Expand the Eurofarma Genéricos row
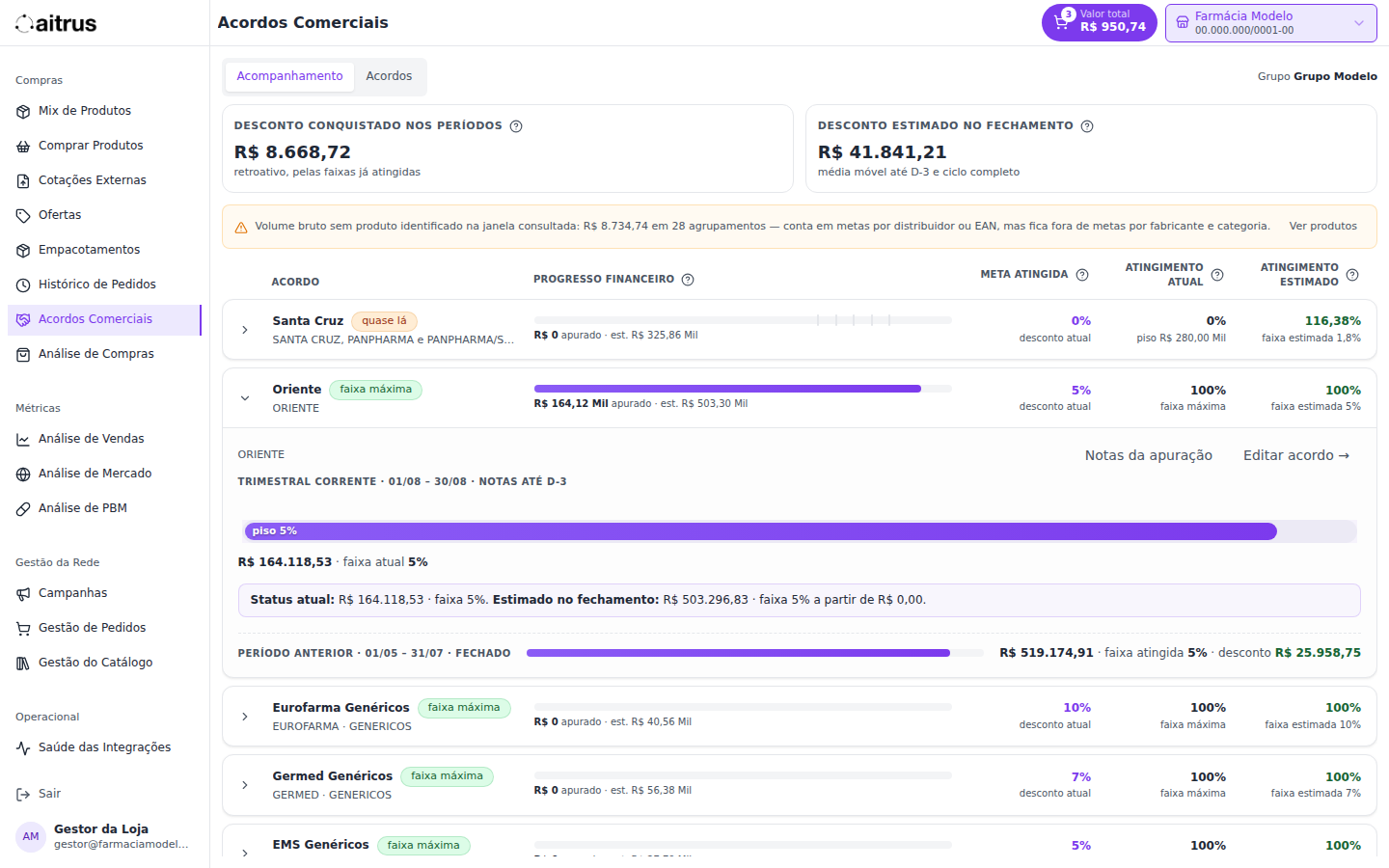1389x868 pixels. point(245,717)
